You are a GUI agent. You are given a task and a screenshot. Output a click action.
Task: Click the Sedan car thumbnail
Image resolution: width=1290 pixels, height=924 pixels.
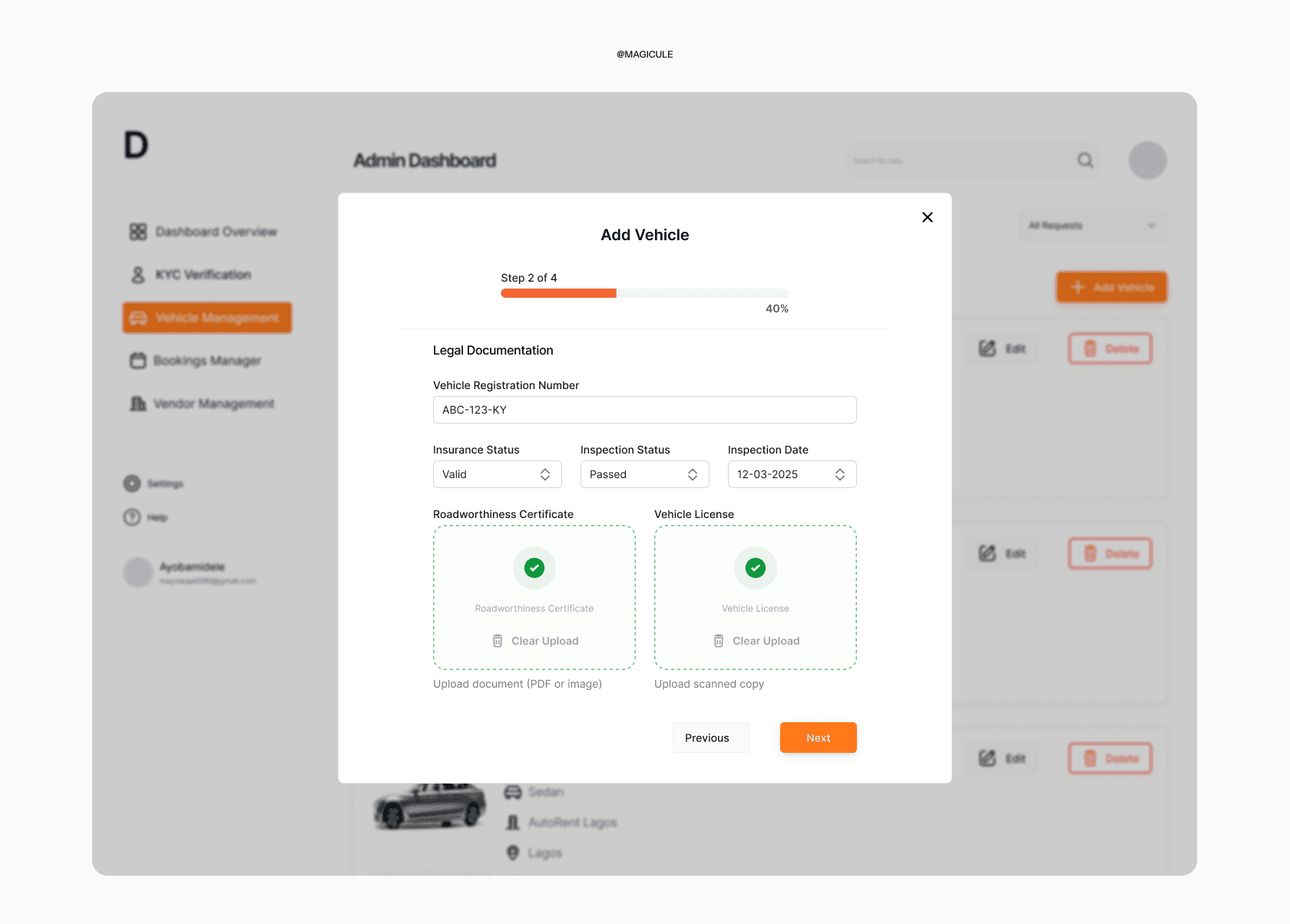coord(430,806)
